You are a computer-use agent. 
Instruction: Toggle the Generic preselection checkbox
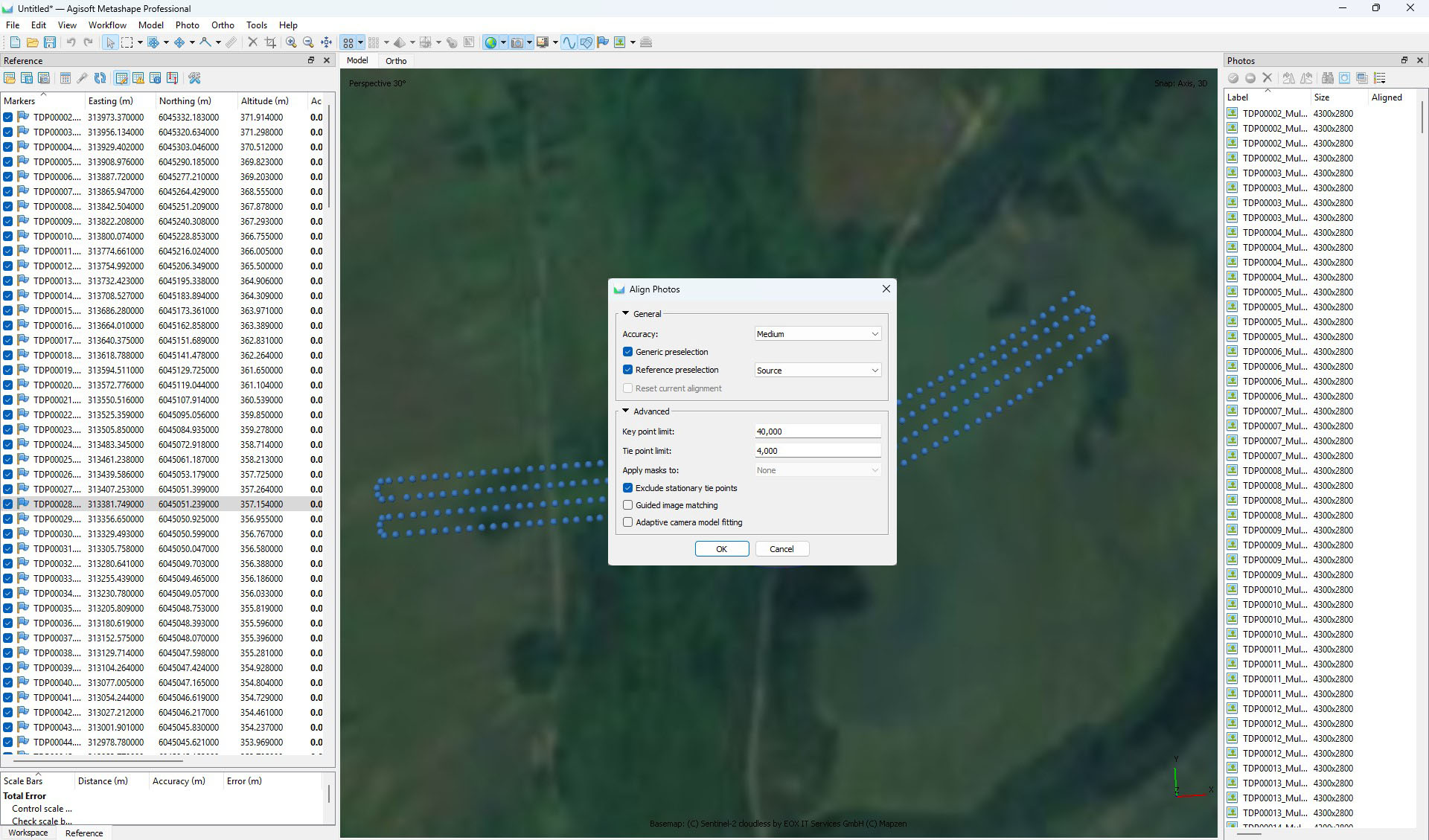628,352
